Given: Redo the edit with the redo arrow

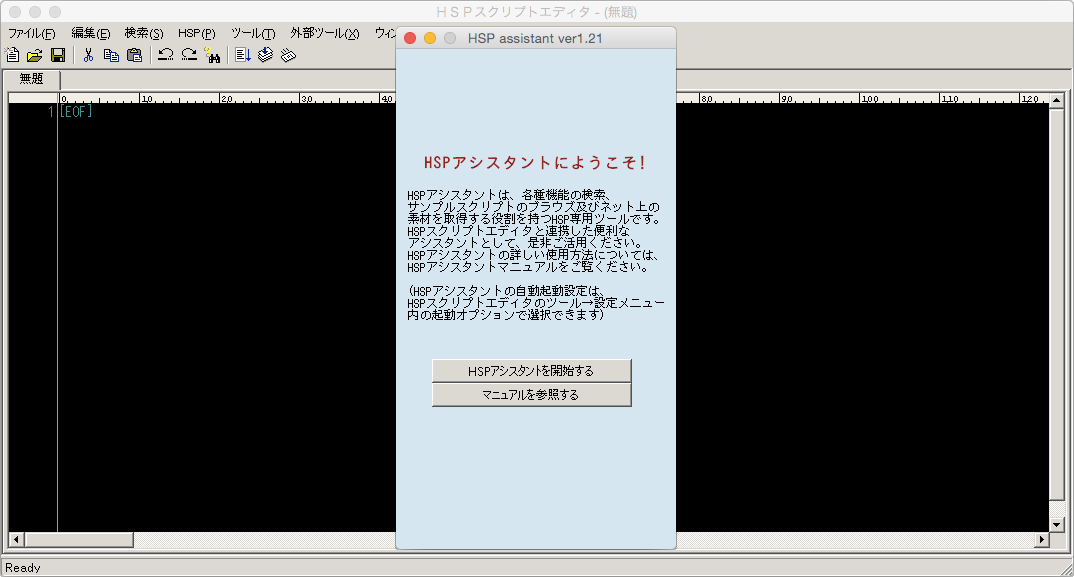Looking at the screenshot, I should pyautogui.click(x=189, y=56).
